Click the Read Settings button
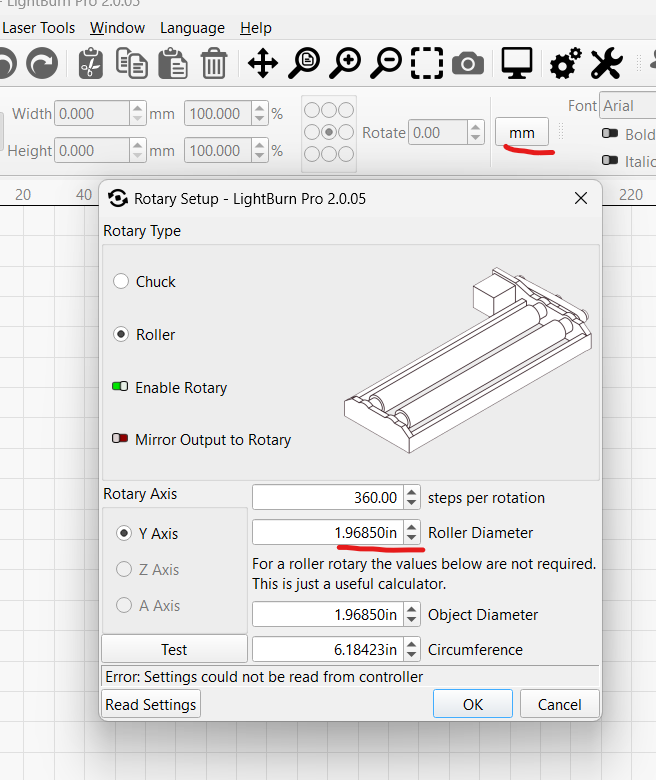Image resolution: width=656 pixels, height=780 pixels. 151,704
